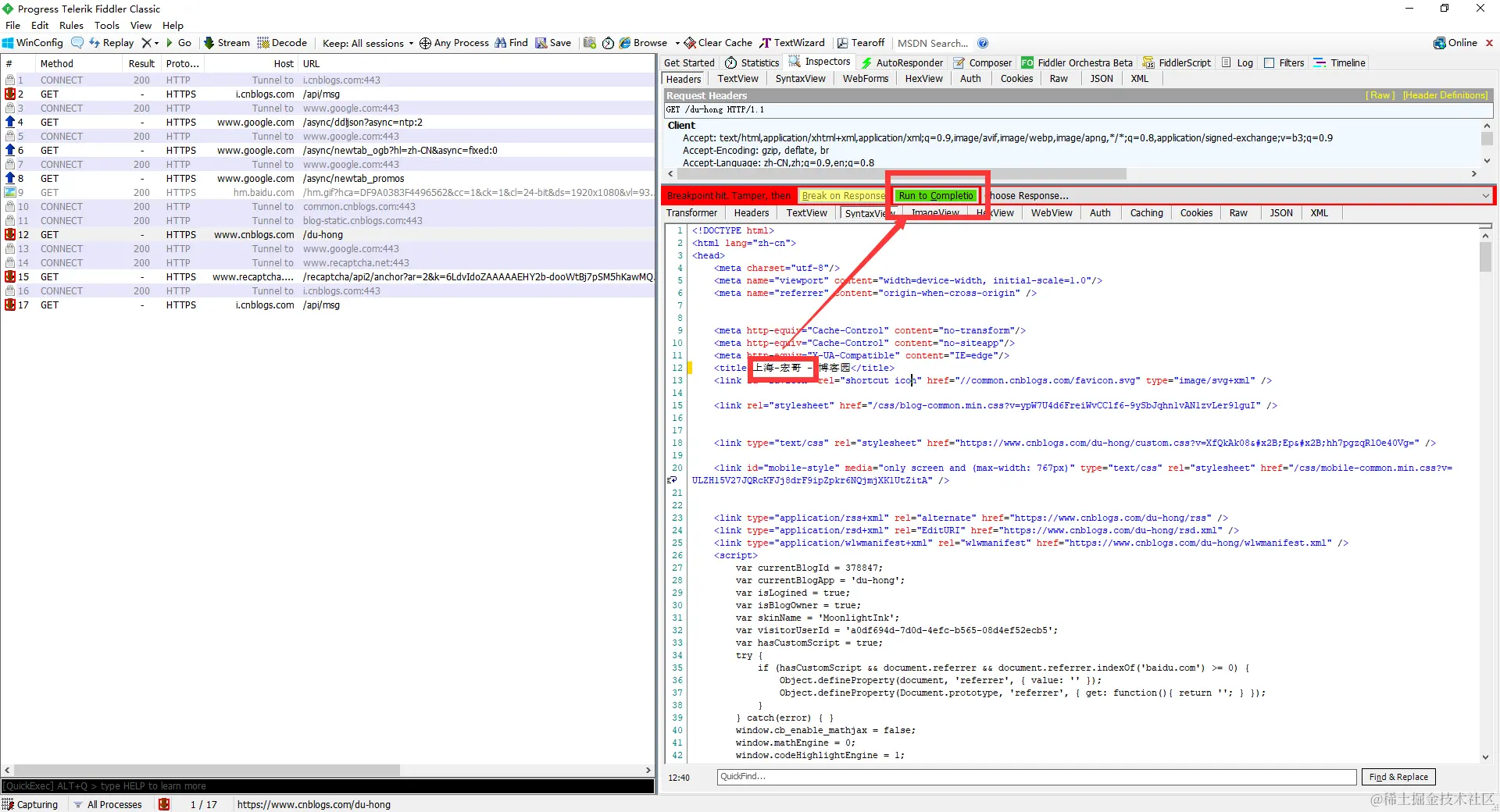Select session 9 for hm.baidu.com
The width and height of the screenshot is (1500, 812).
(328, 193)
